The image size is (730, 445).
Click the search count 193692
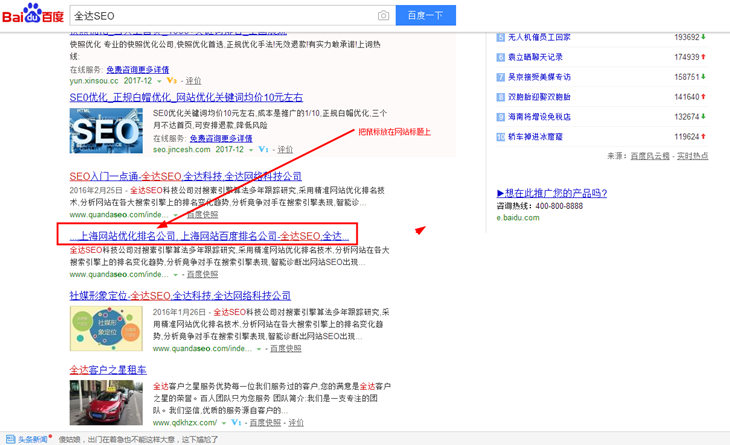click(x=687, y=37)
